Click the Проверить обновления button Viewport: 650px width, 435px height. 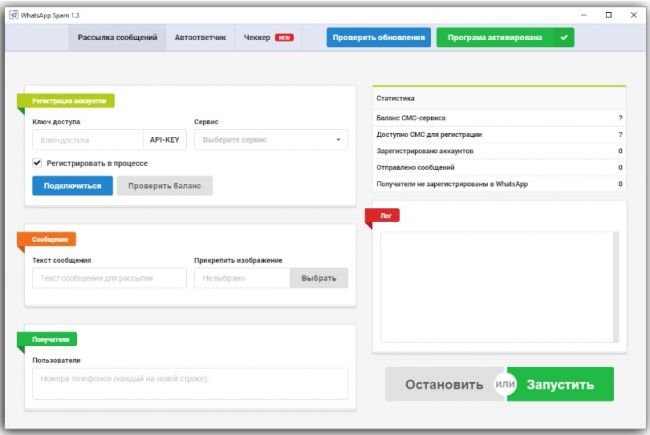[378, 37]
